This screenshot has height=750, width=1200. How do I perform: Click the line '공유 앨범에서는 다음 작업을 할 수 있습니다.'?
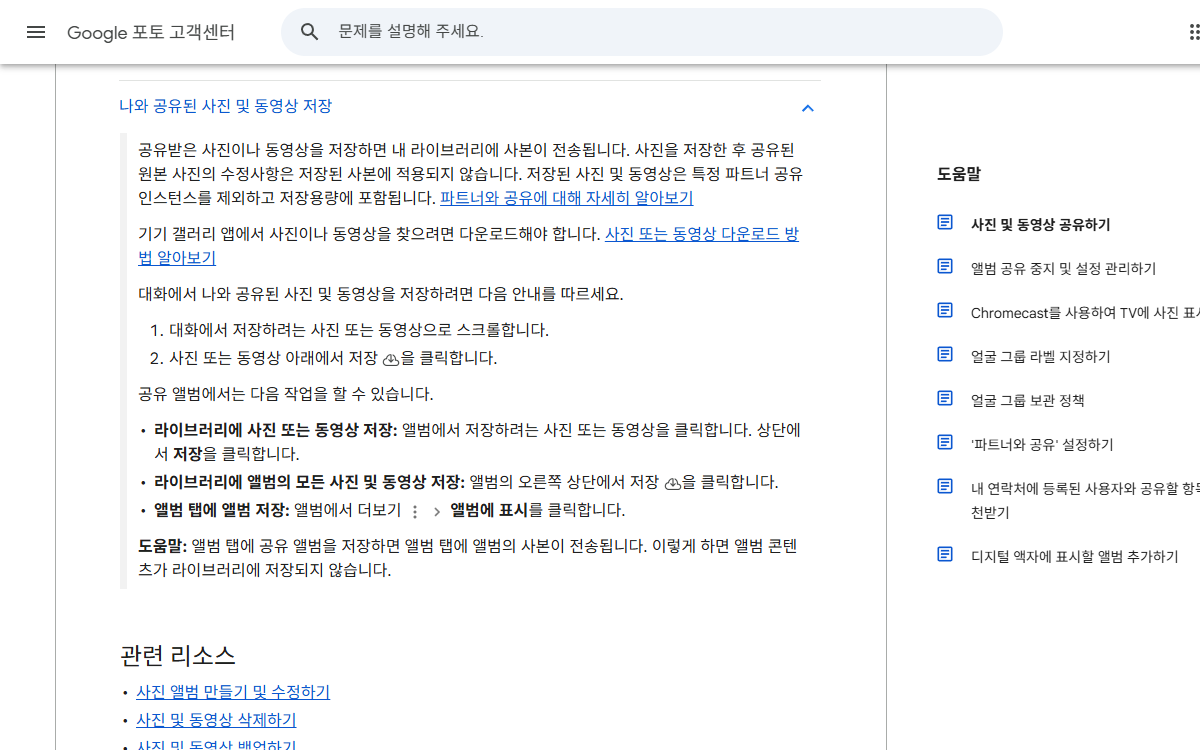pos(286,394)
